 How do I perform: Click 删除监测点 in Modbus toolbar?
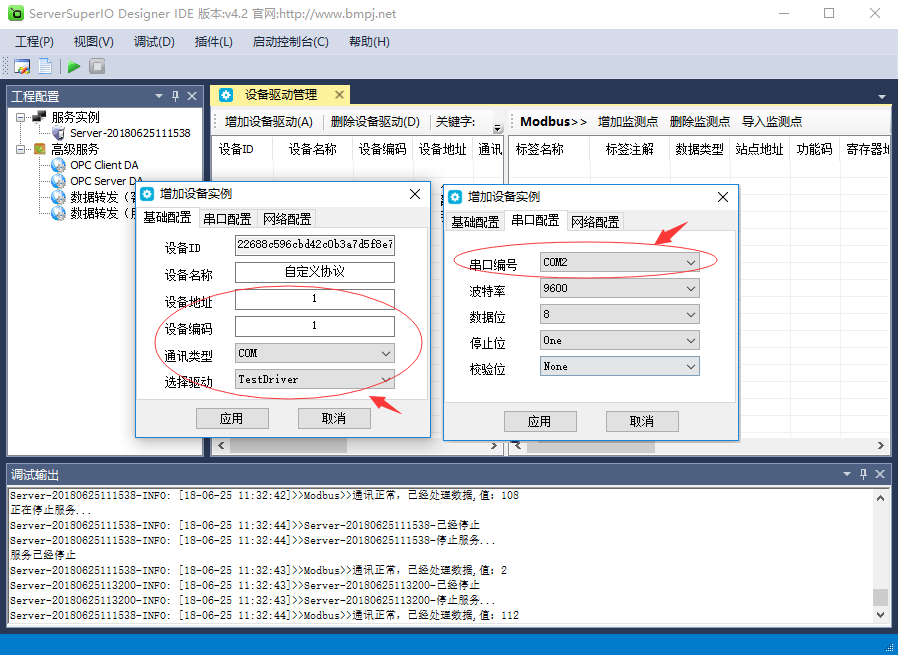coord(699,122)
